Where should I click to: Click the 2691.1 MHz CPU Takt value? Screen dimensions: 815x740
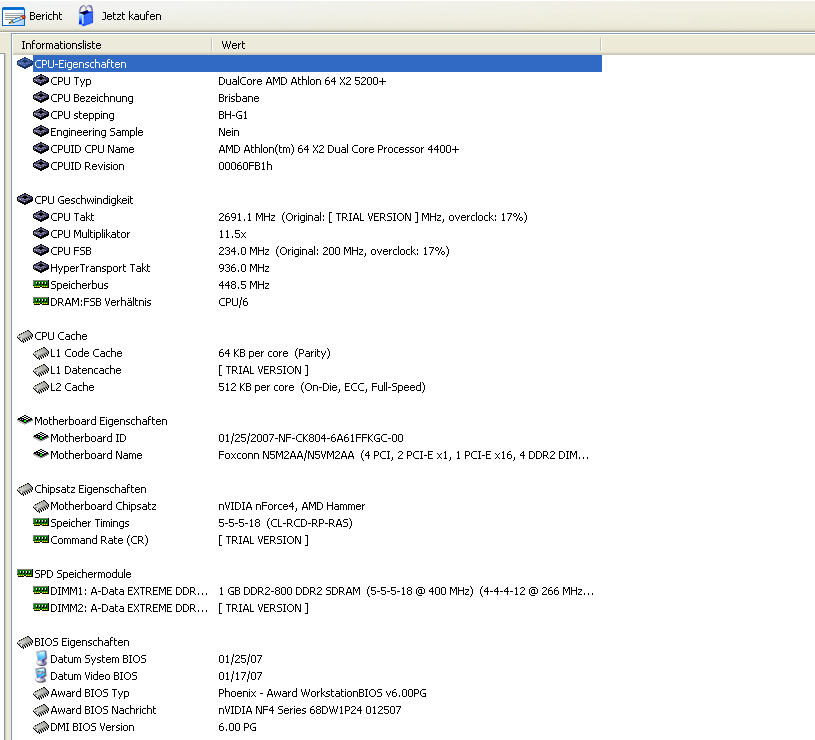point(373,217)
